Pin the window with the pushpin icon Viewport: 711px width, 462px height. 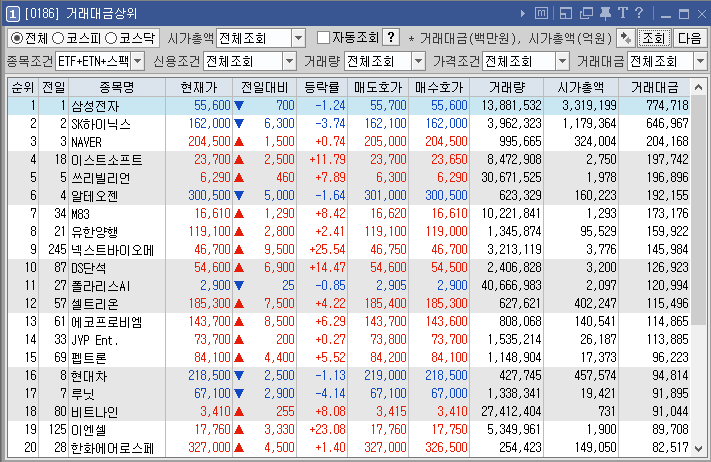point(605,14)
